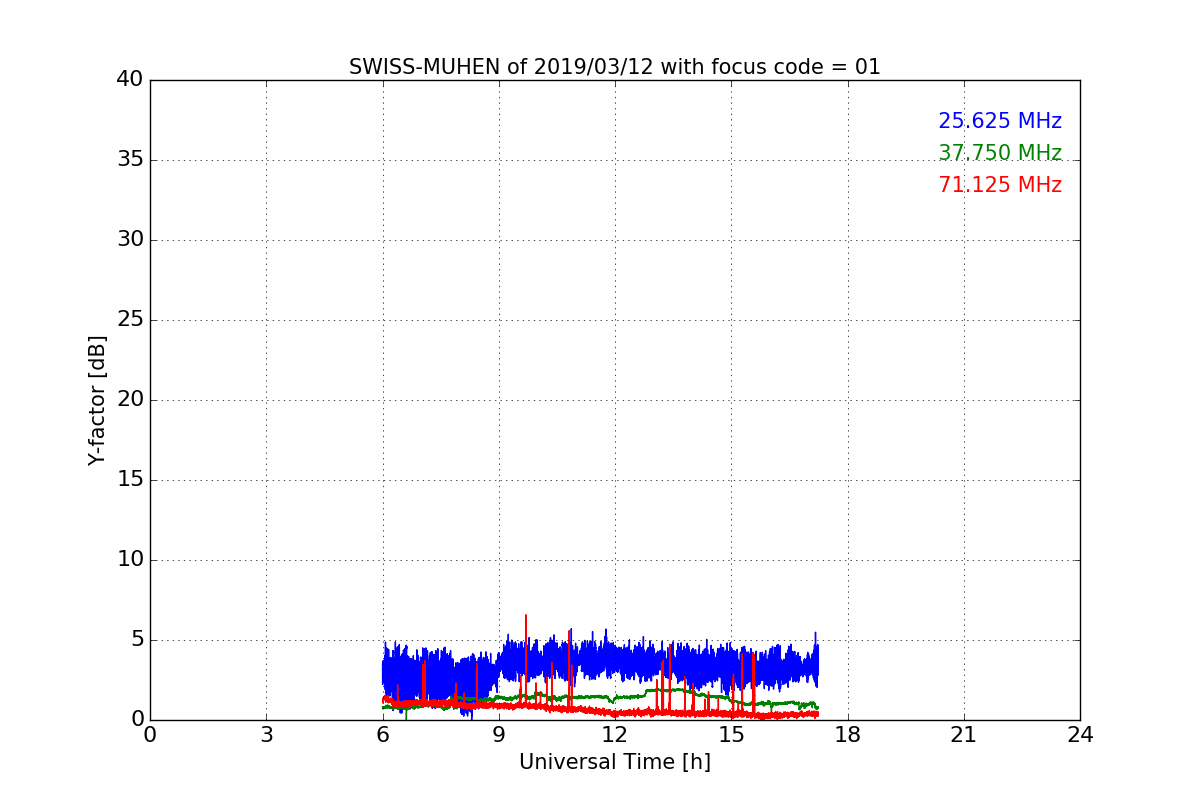Select the 71.125 MHz legend label
The height and width of the screenshot is (800, 1200).
pyautogui.click(x=1000, y=185)
